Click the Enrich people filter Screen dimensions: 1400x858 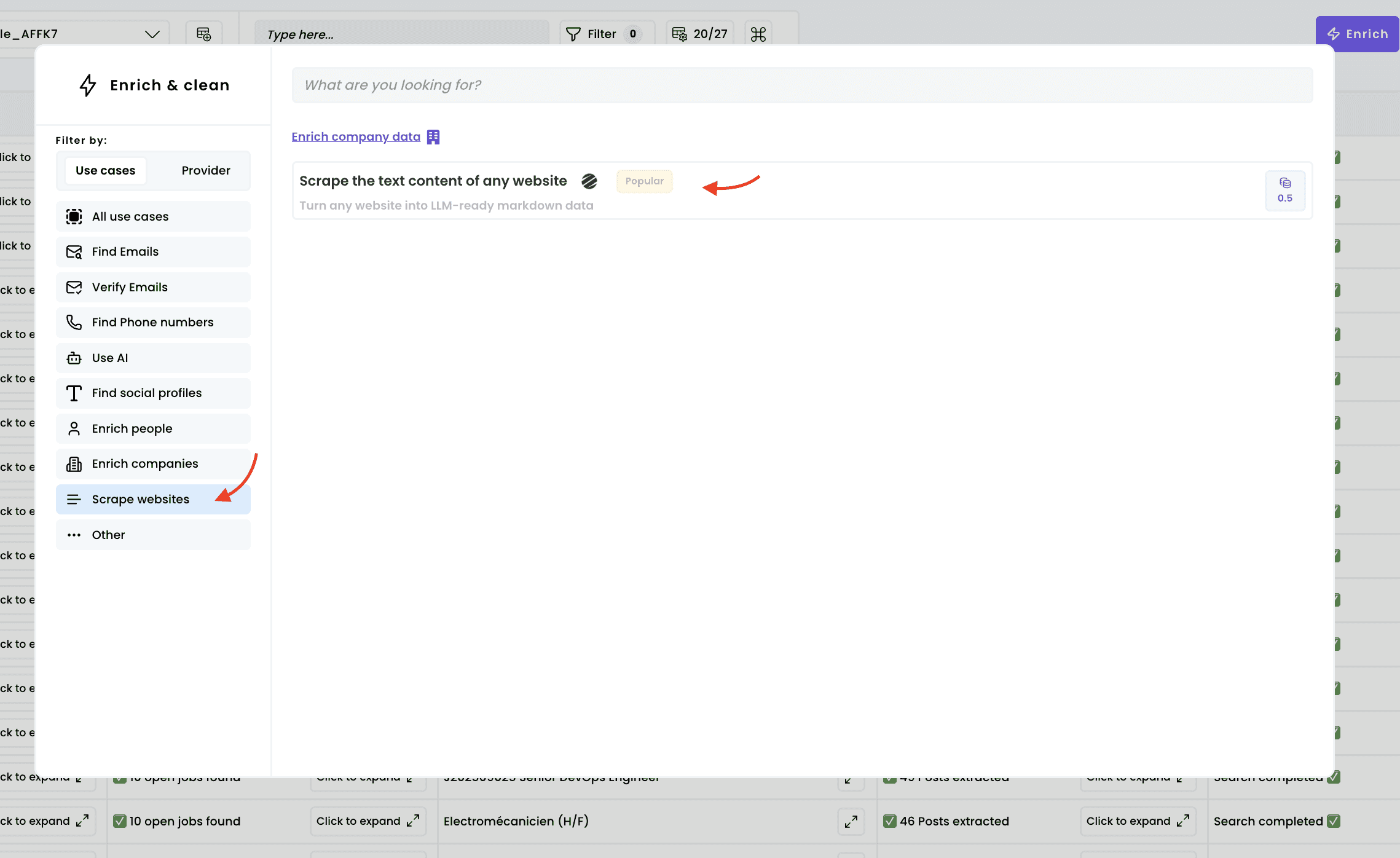[x=153, y=428]
